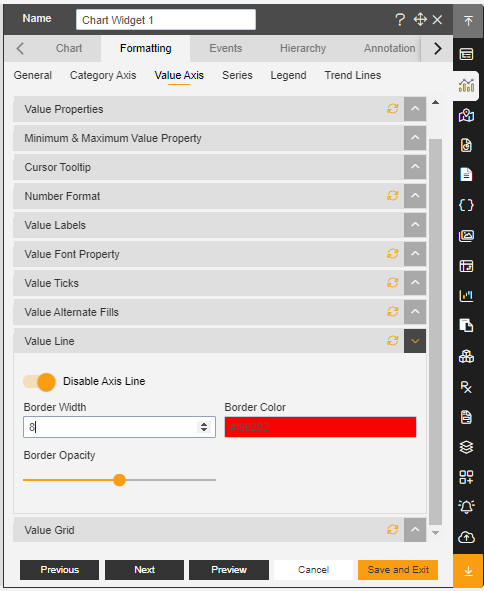Open the curly braces code icon
The width and height of the screenshot is (484, 591).
click(x=466, y=205)
